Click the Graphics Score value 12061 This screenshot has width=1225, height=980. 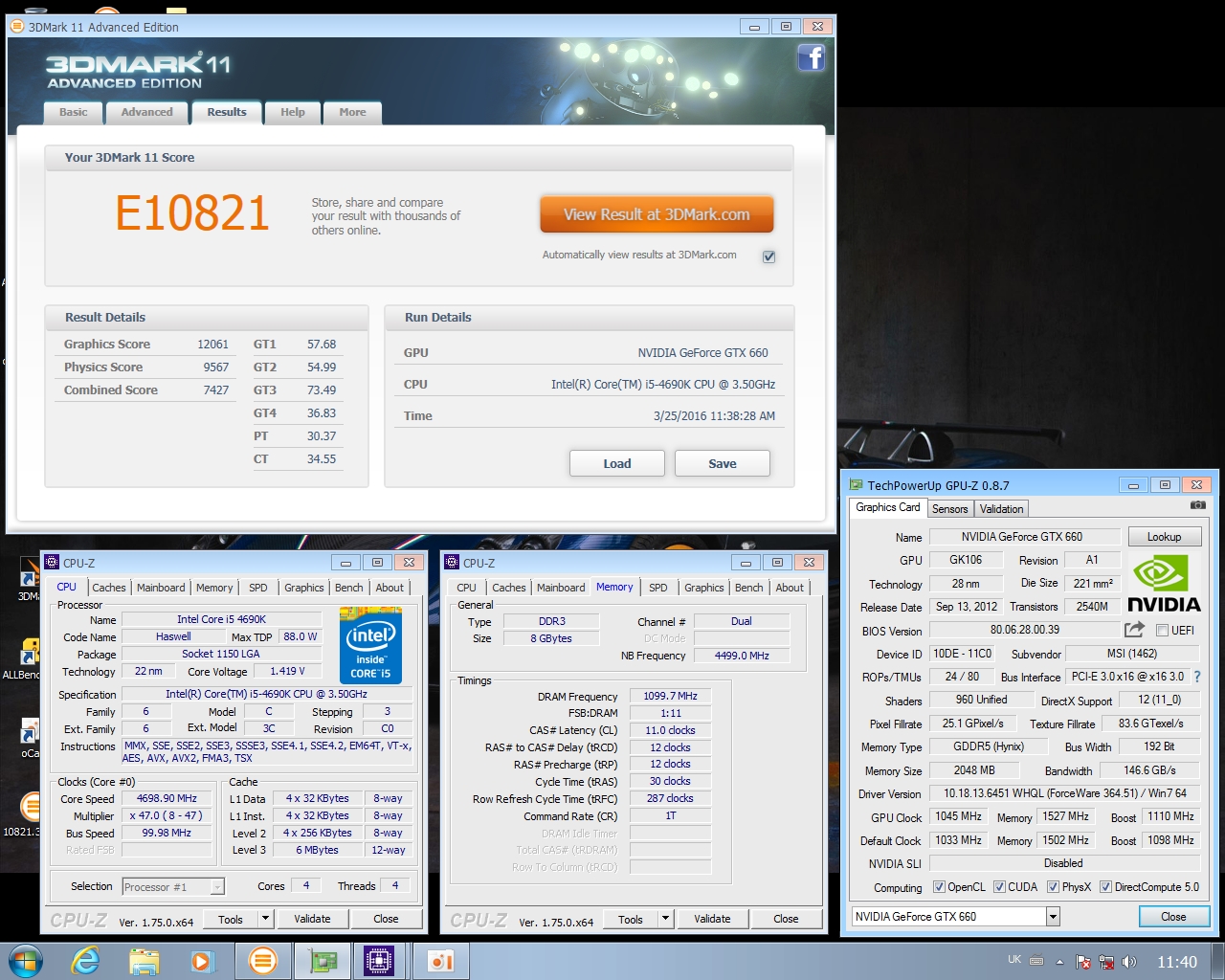212,345
